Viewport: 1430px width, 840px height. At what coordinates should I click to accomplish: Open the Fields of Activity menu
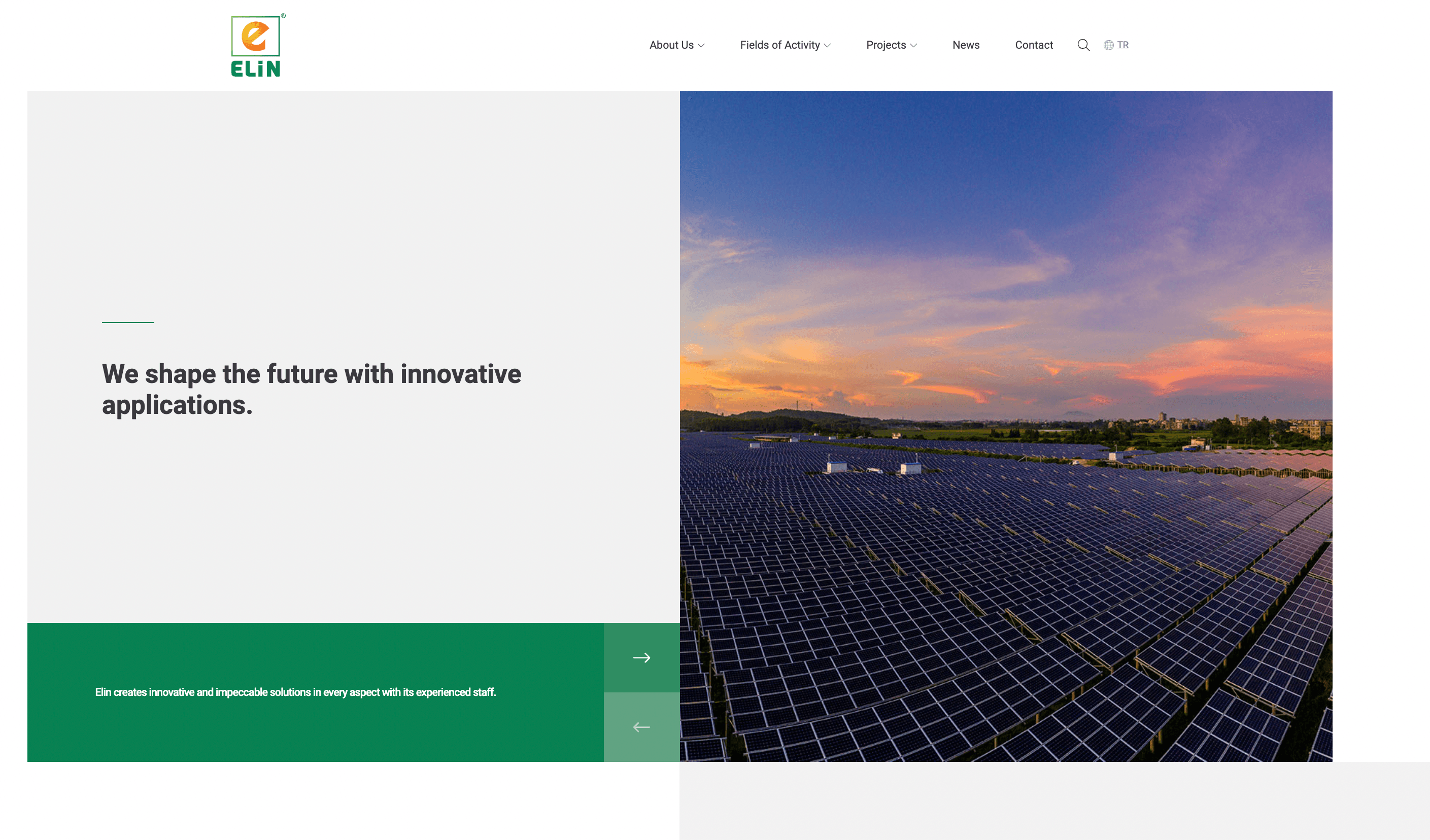779,45
